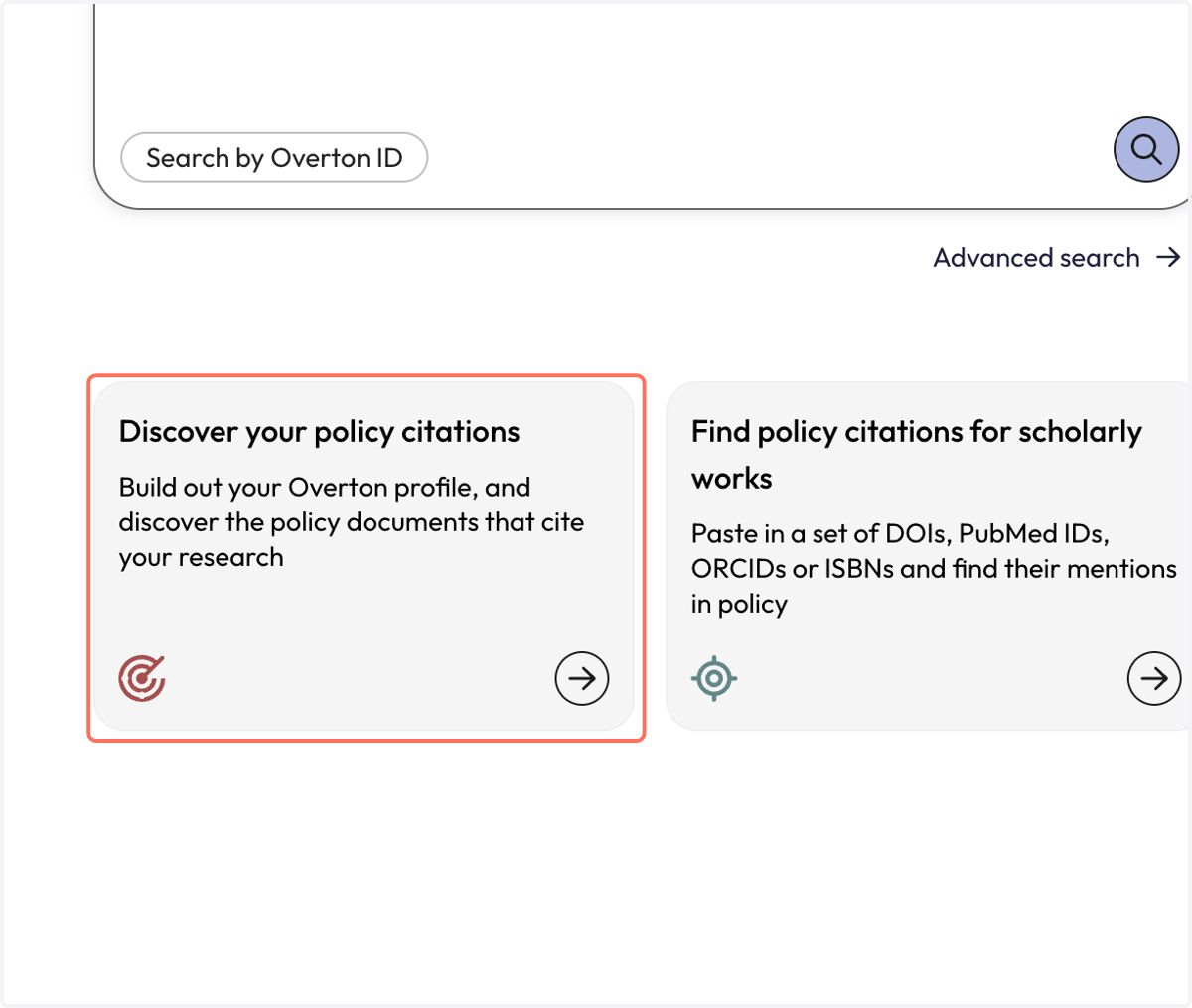Screen dimensions: 1192x1008
Task: Click the Paste in a set of DOIs description
Action: coord(934,569)
